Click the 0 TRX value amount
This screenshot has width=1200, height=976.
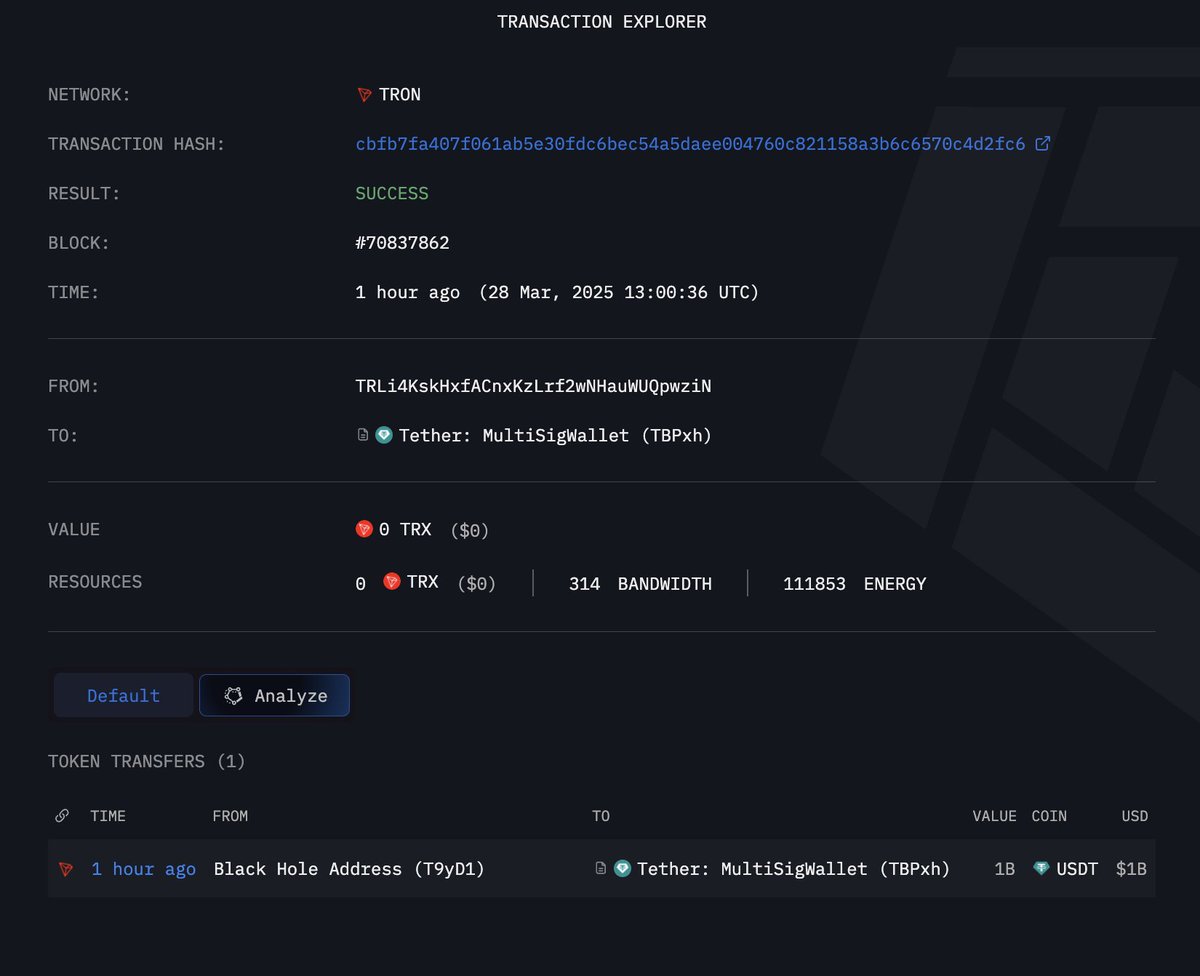pyautogui.click(x=405, y=529)
